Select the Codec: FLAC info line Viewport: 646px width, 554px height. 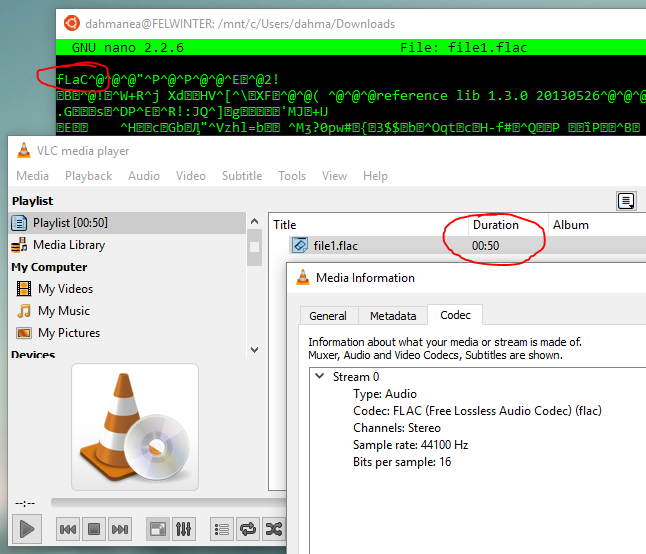point(477,411)
